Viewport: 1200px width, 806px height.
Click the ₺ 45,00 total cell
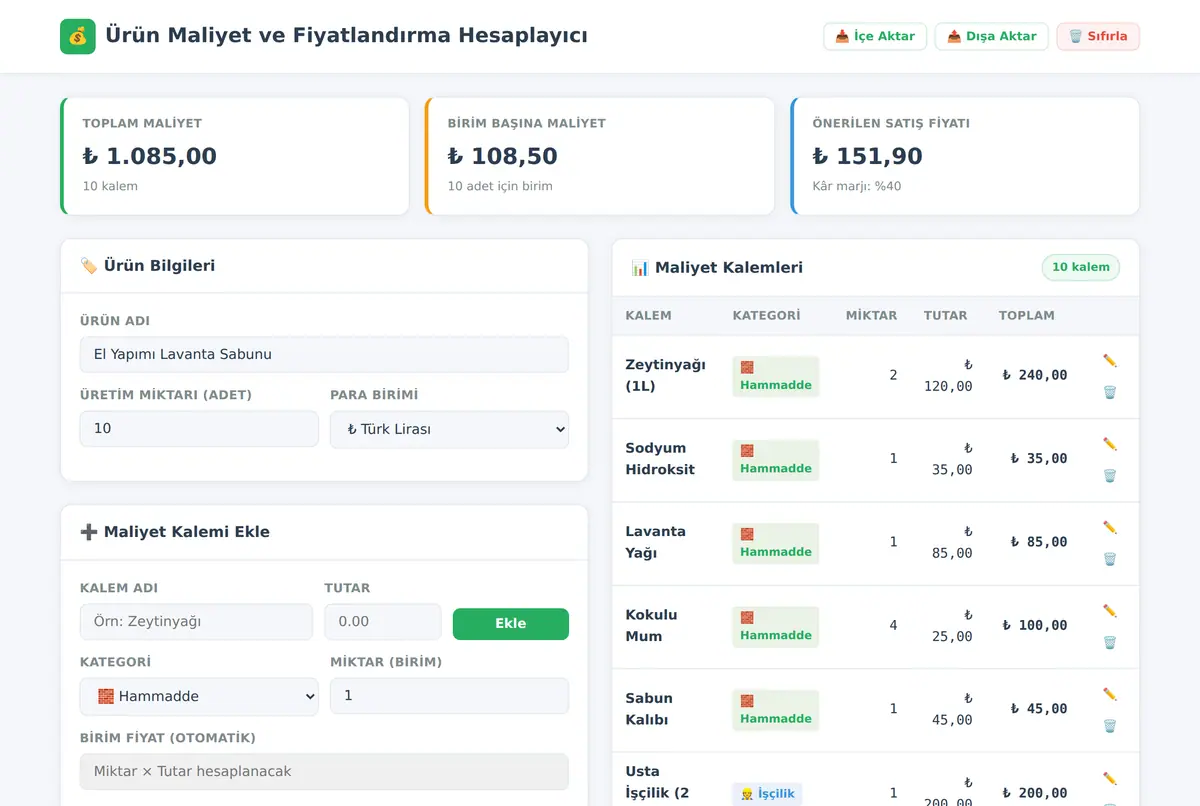coord(1039,709)
